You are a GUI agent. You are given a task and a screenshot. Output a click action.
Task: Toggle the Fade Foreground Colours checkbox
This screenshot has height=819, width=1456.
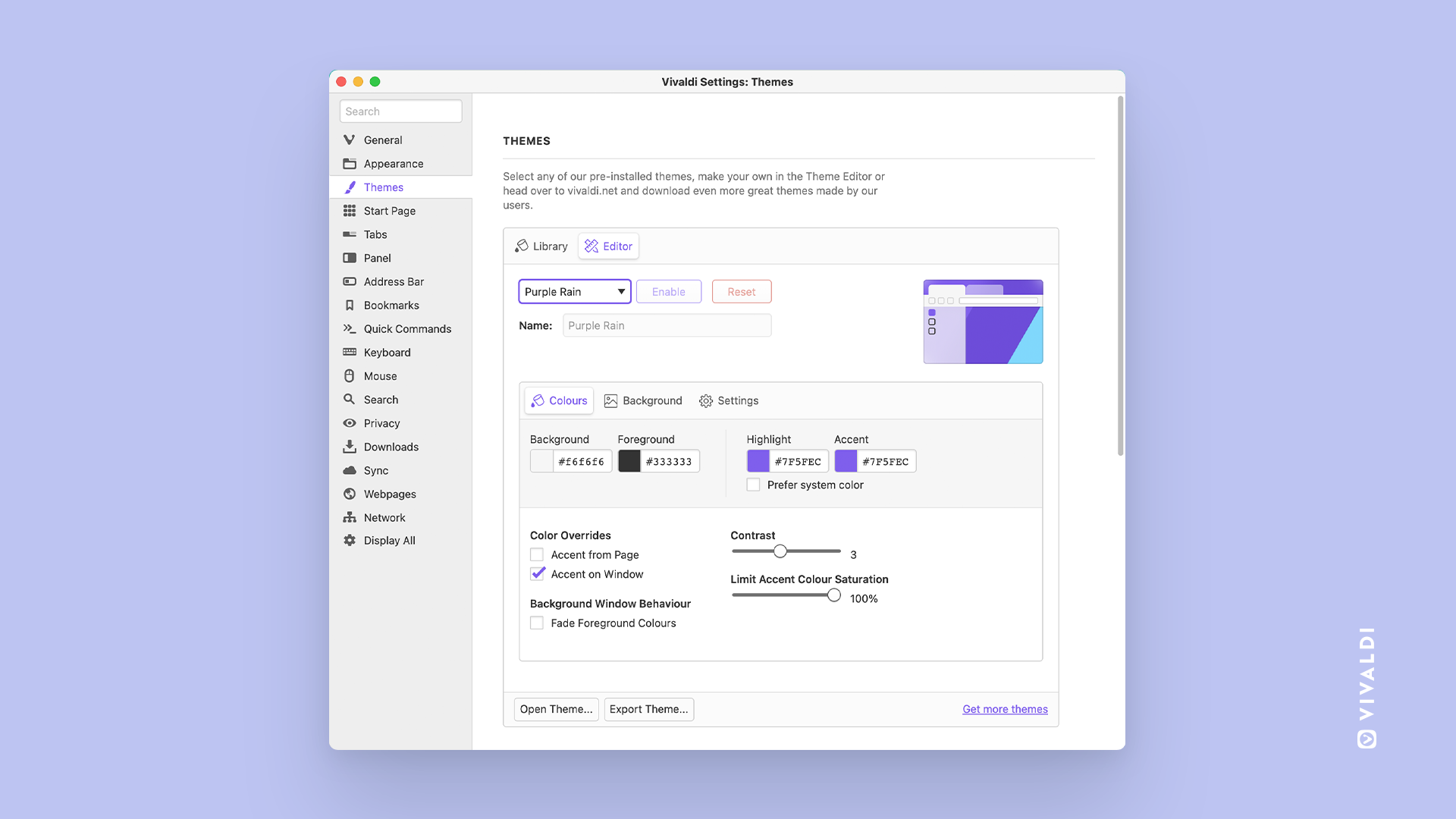pyautogui.click(x=537, y=623)
